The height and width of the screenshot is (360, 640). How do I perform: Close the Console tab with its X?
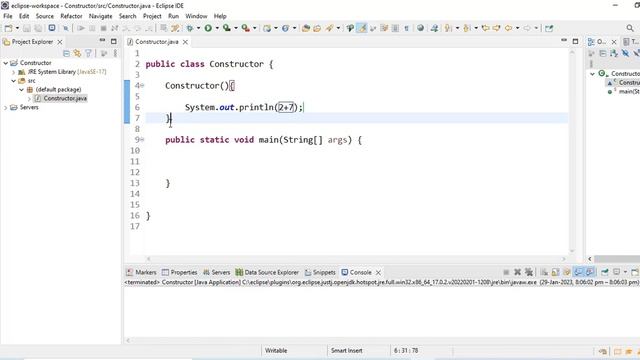378,272
